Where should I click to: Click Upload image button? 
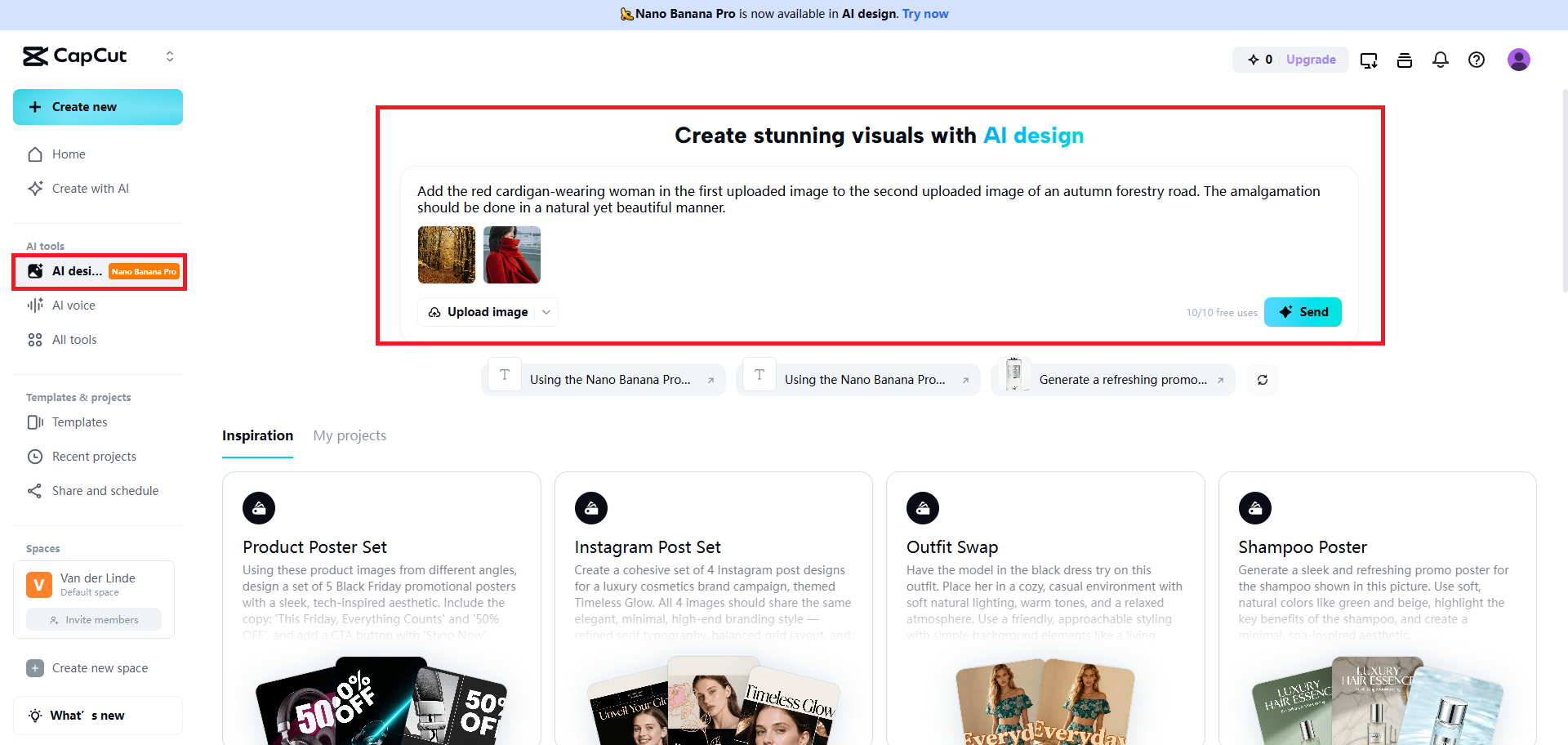479,312
